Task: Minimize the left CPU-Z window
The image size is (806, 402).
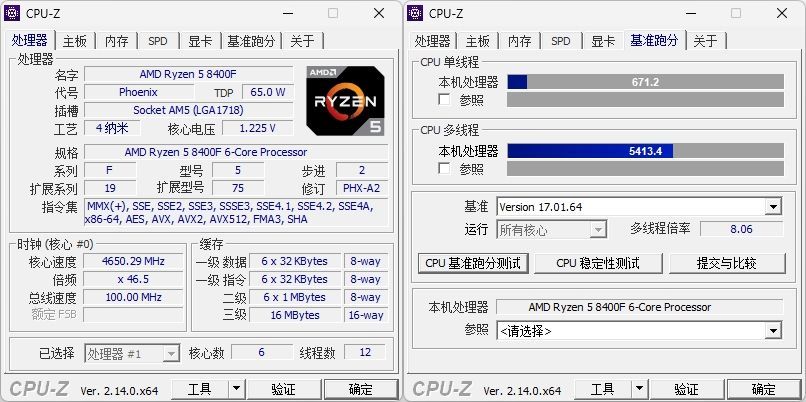Action: tap(287, 13)
